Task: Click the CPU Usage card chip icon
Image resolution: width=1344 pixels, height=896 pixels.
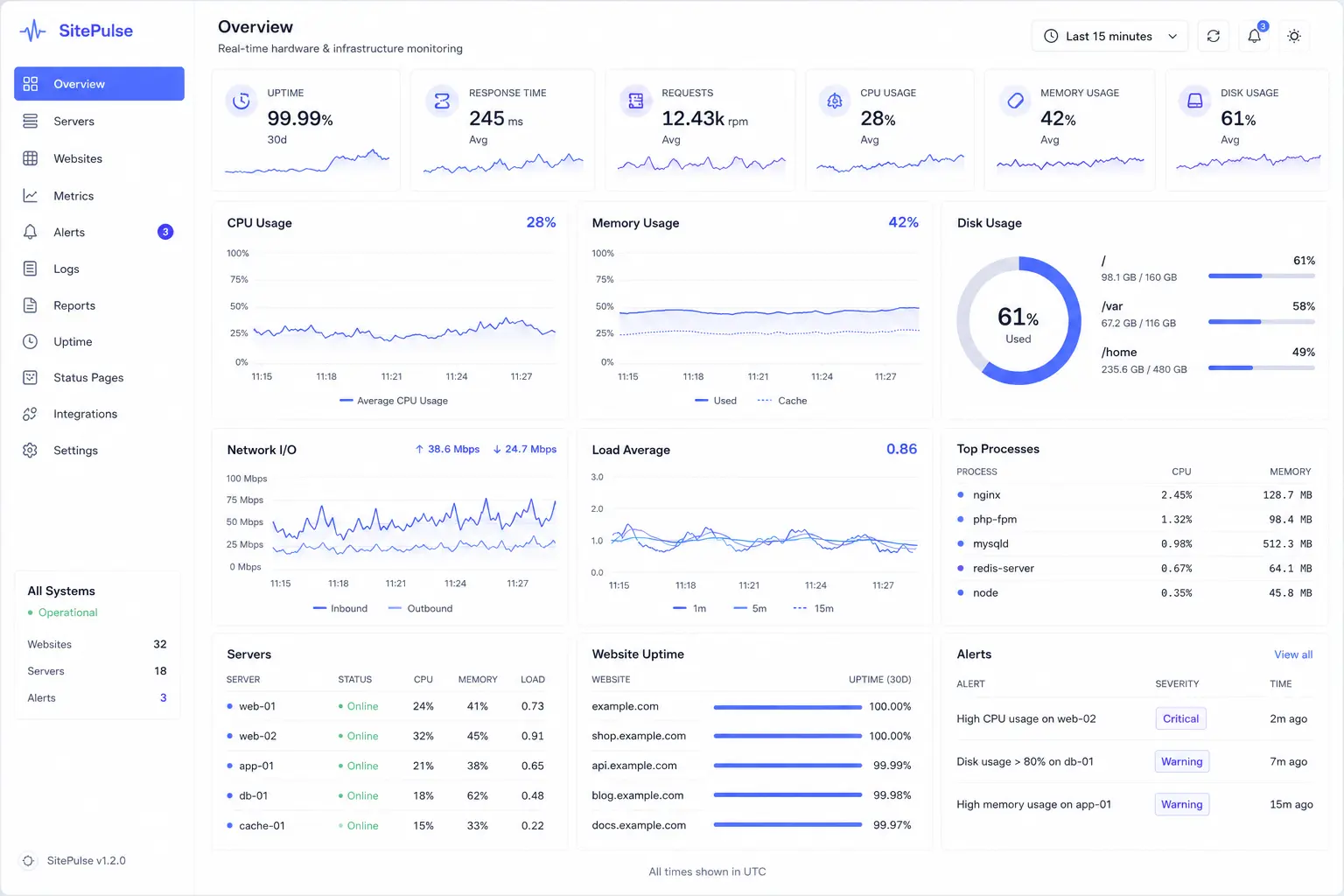Action: (x=835, y=101)
